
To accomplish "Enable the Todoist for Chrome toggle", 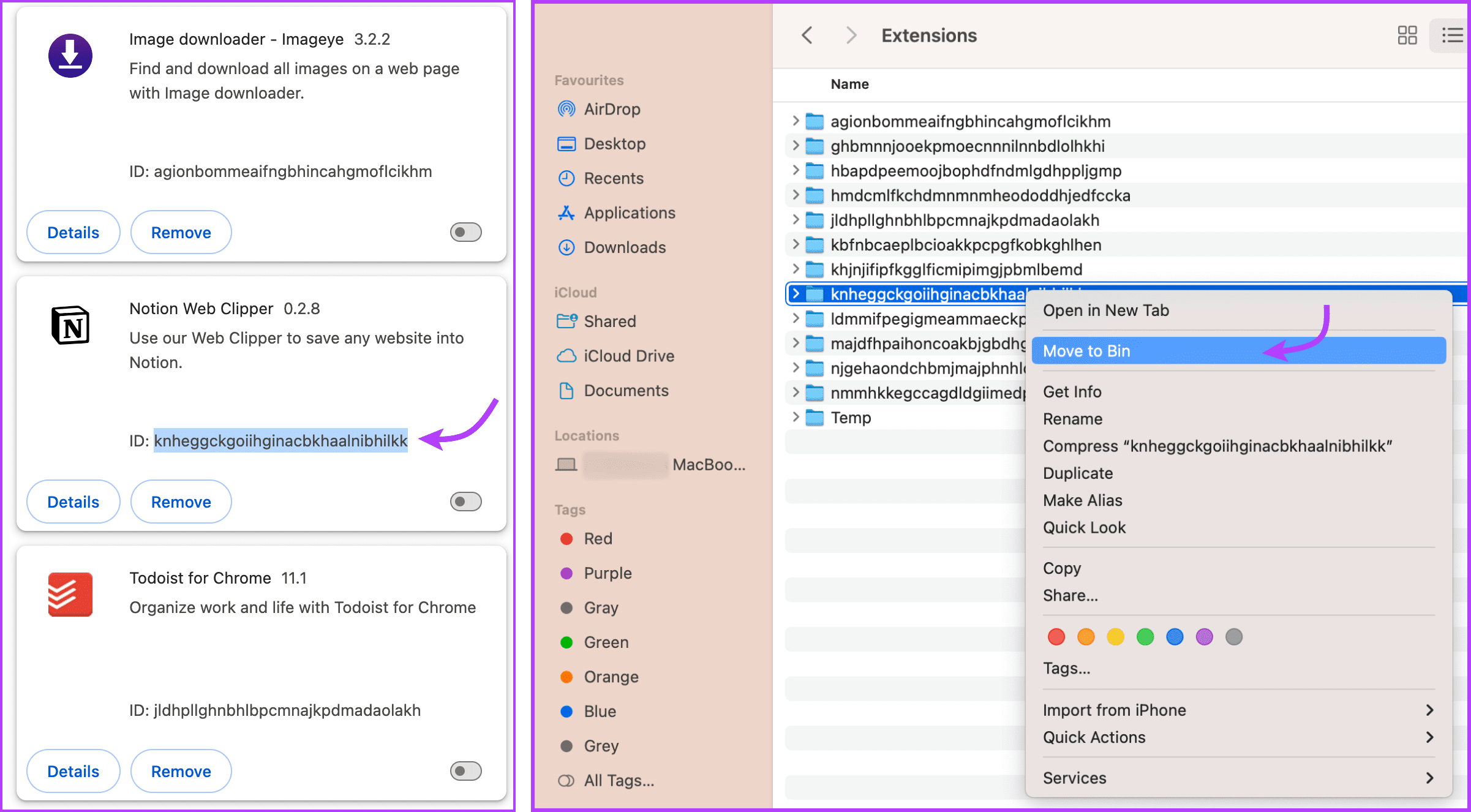I will [x=465, y=771].
